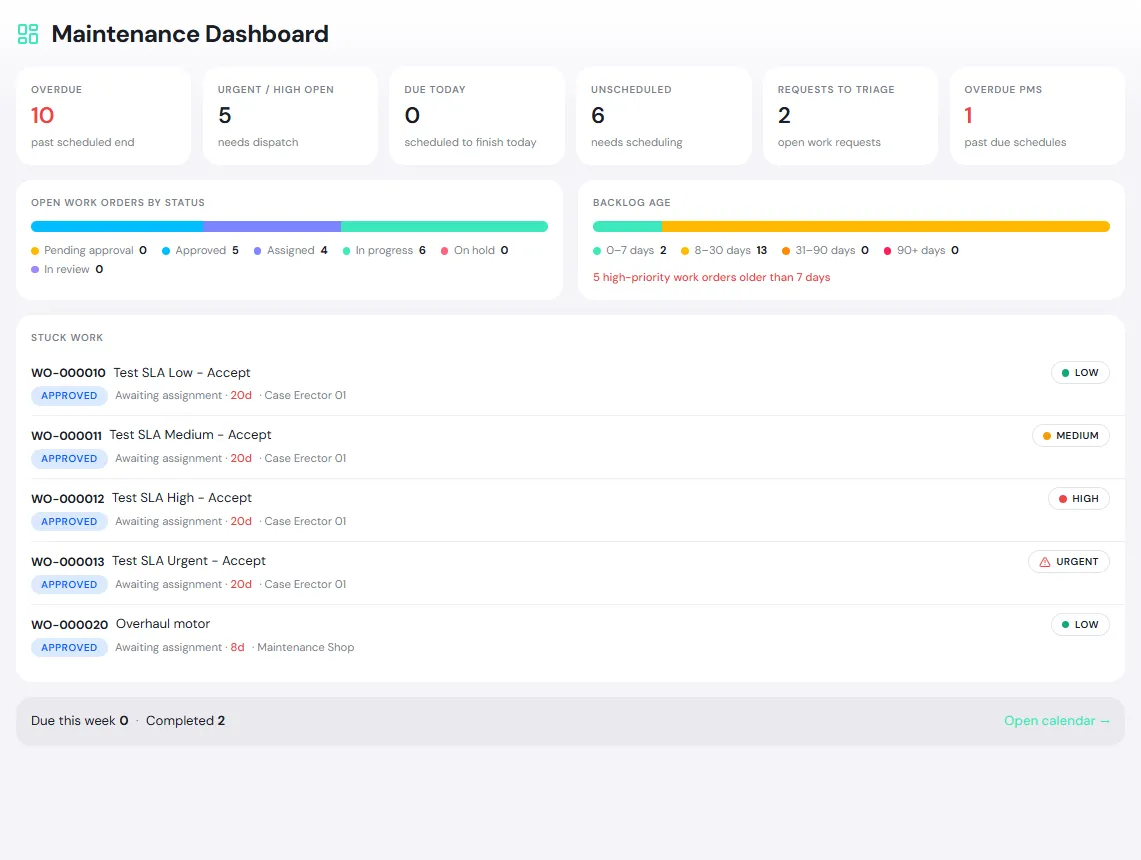Click the Stuck Work section heading
Screen dimensions: 1141x860
click(67, 338)
